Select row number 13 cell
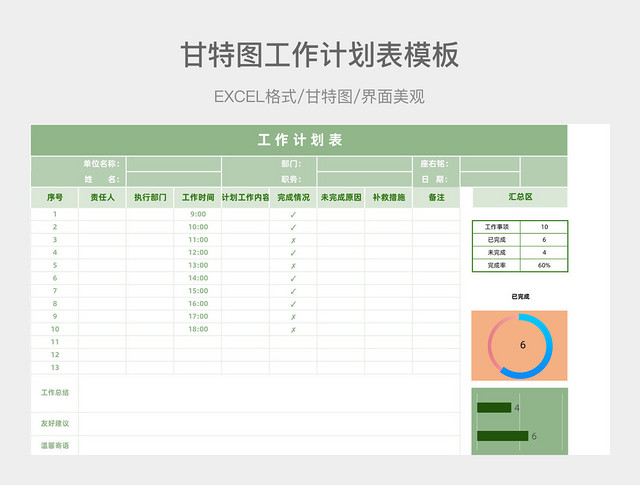This screenshot has width=640, height=485. point(55,367)
